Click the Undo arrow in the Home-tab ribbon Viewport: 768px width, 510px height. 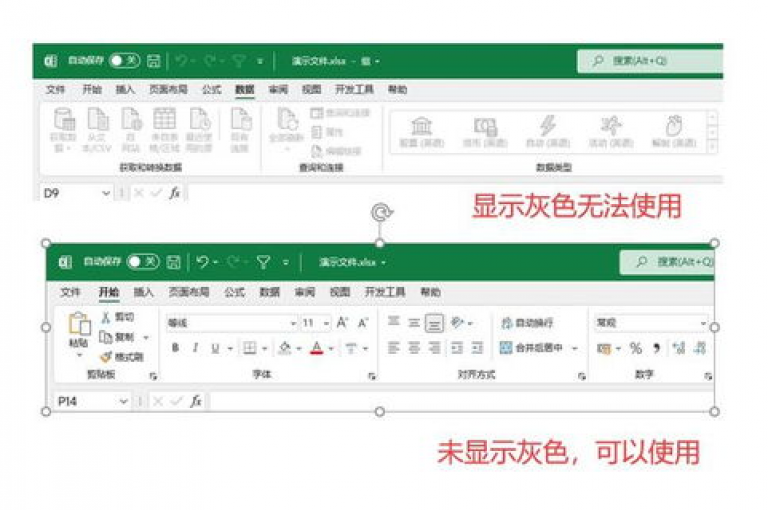[202, 262]
